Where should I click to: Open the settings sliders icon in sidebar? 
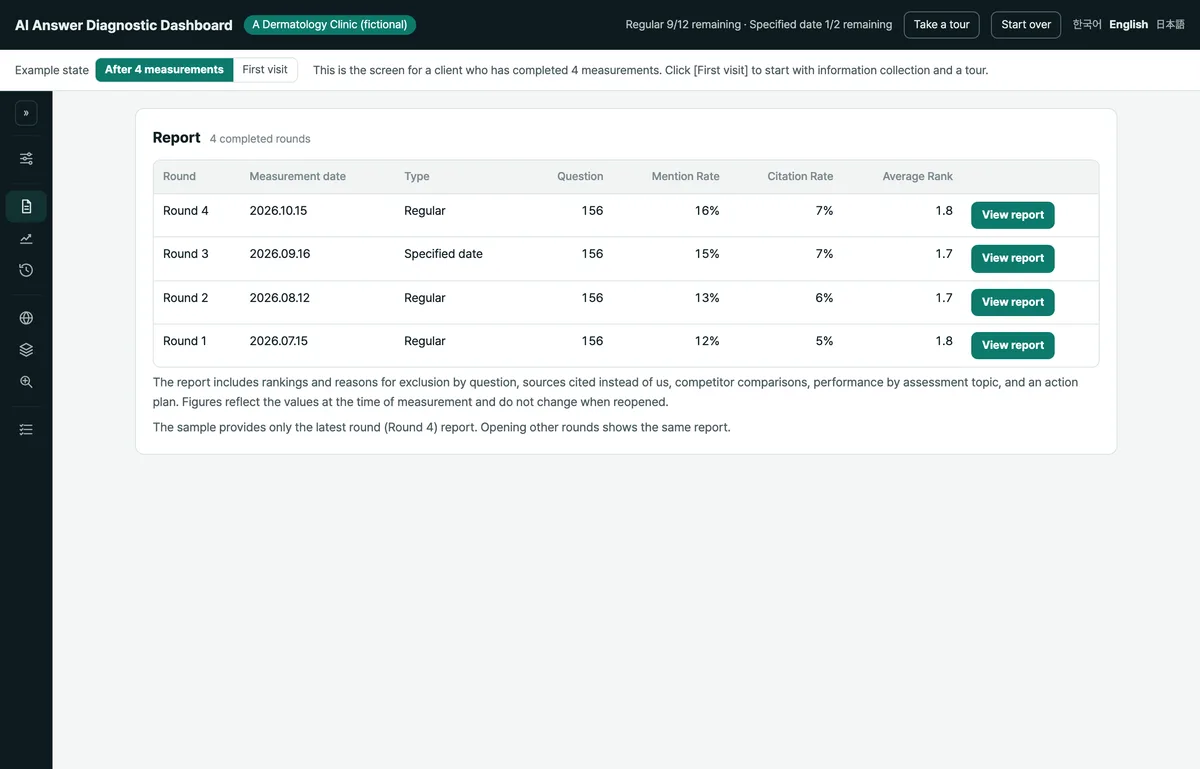(26, 158)
